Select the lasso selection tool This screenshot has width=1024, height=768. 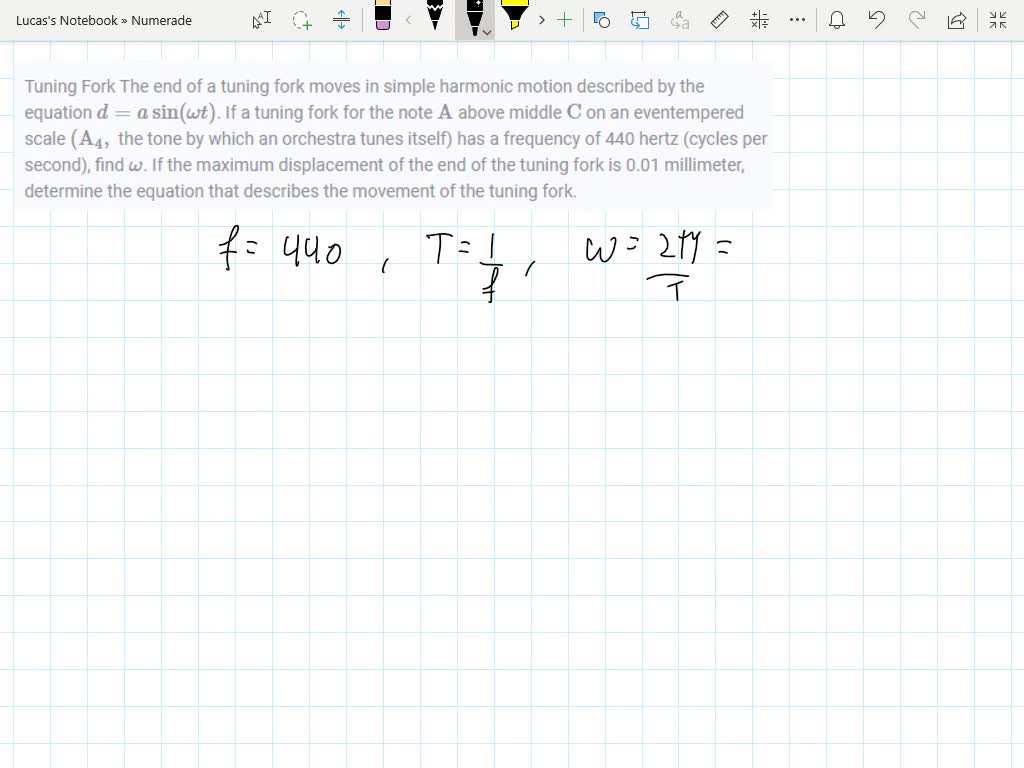302,20
